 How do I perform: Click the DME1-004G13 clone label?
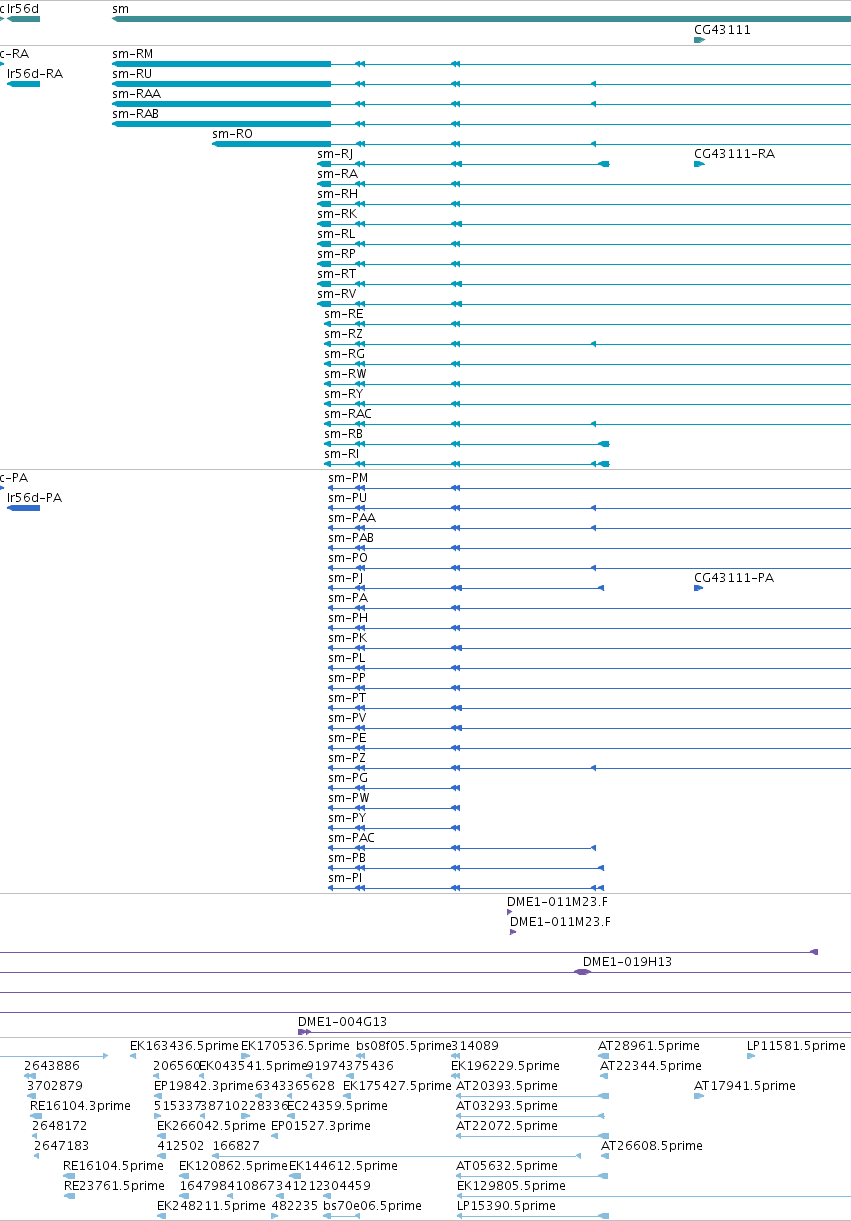(342, 1022)
